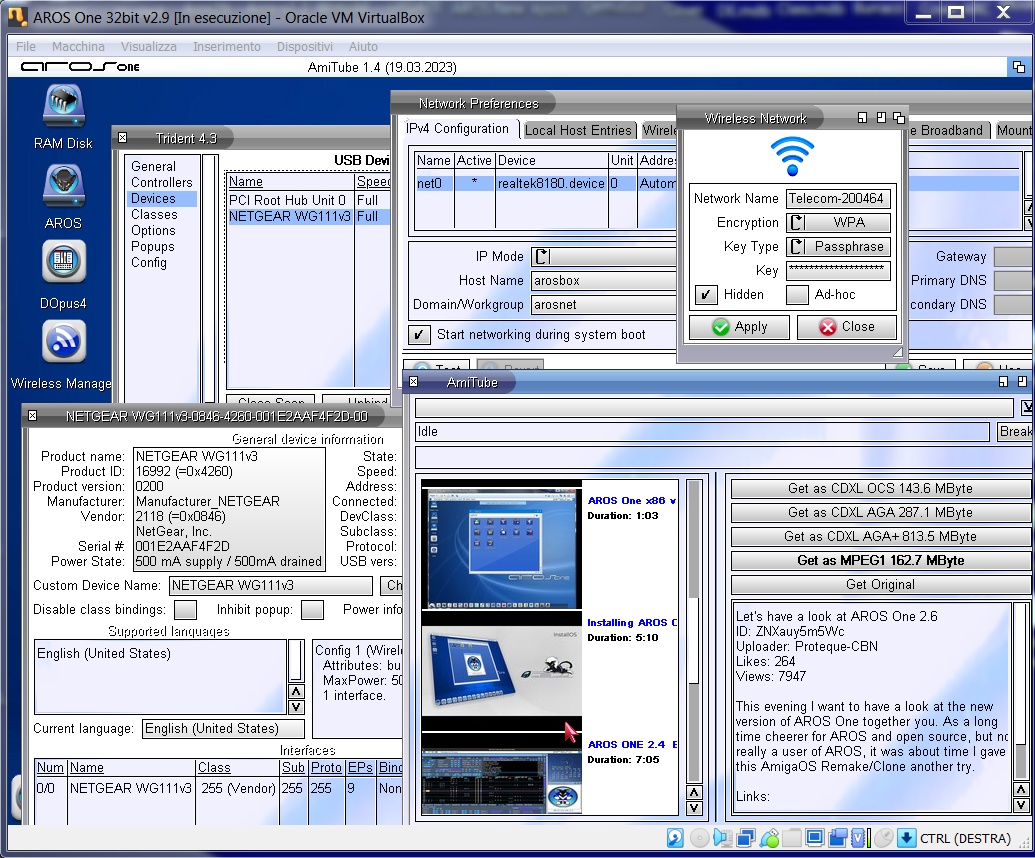Click Apply in Wireless Network
Screen dimensions: 1035x858
[739, 327]
